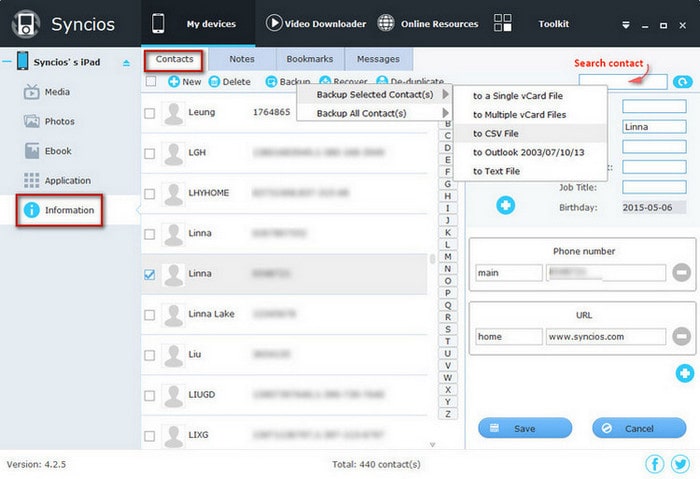Switch to the Bookmarks tab
This screenshot has height=479, width=700.
(310, 59)
